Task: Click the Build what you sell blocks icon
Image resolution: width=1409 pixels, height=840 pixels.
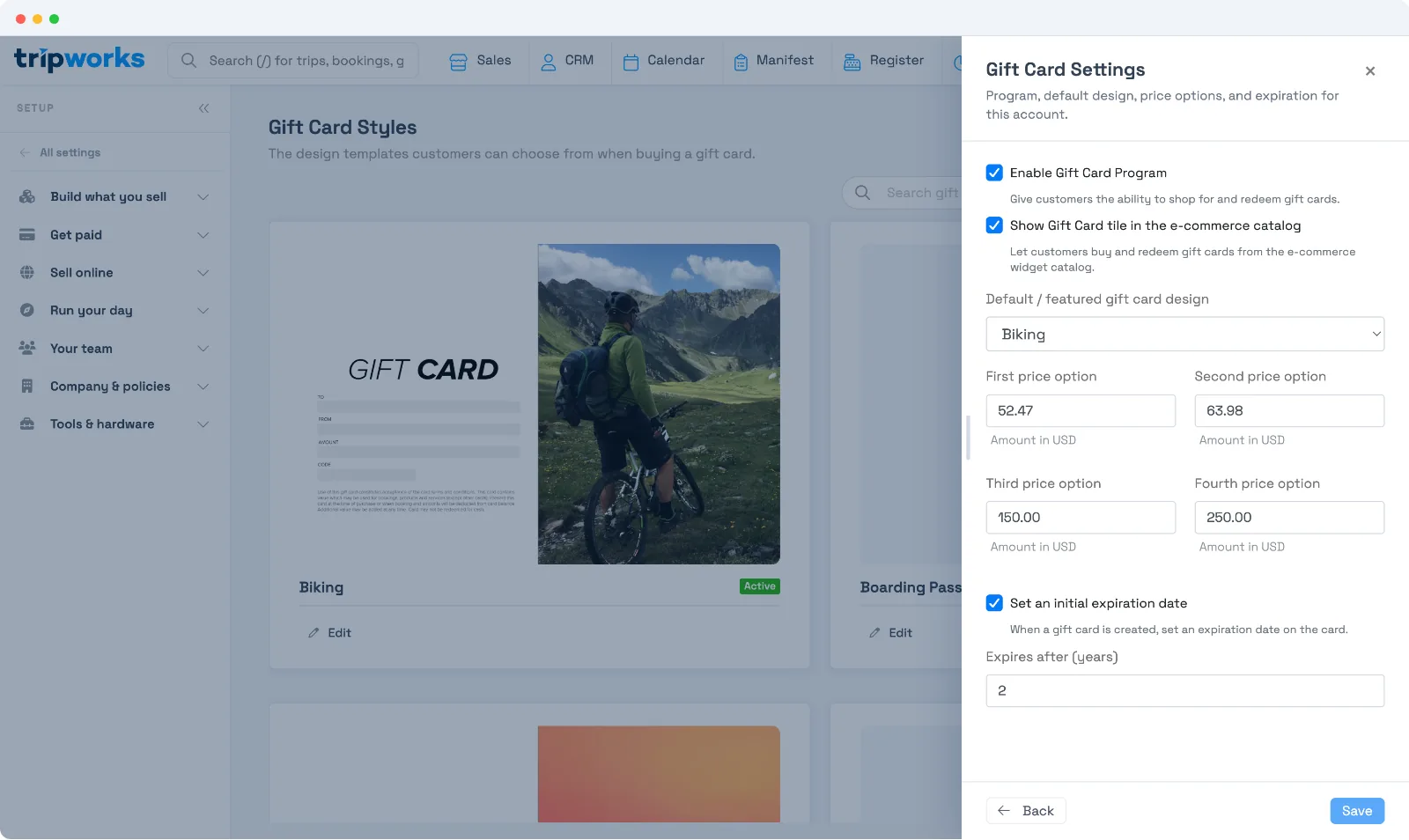Action: coord(27,196)
